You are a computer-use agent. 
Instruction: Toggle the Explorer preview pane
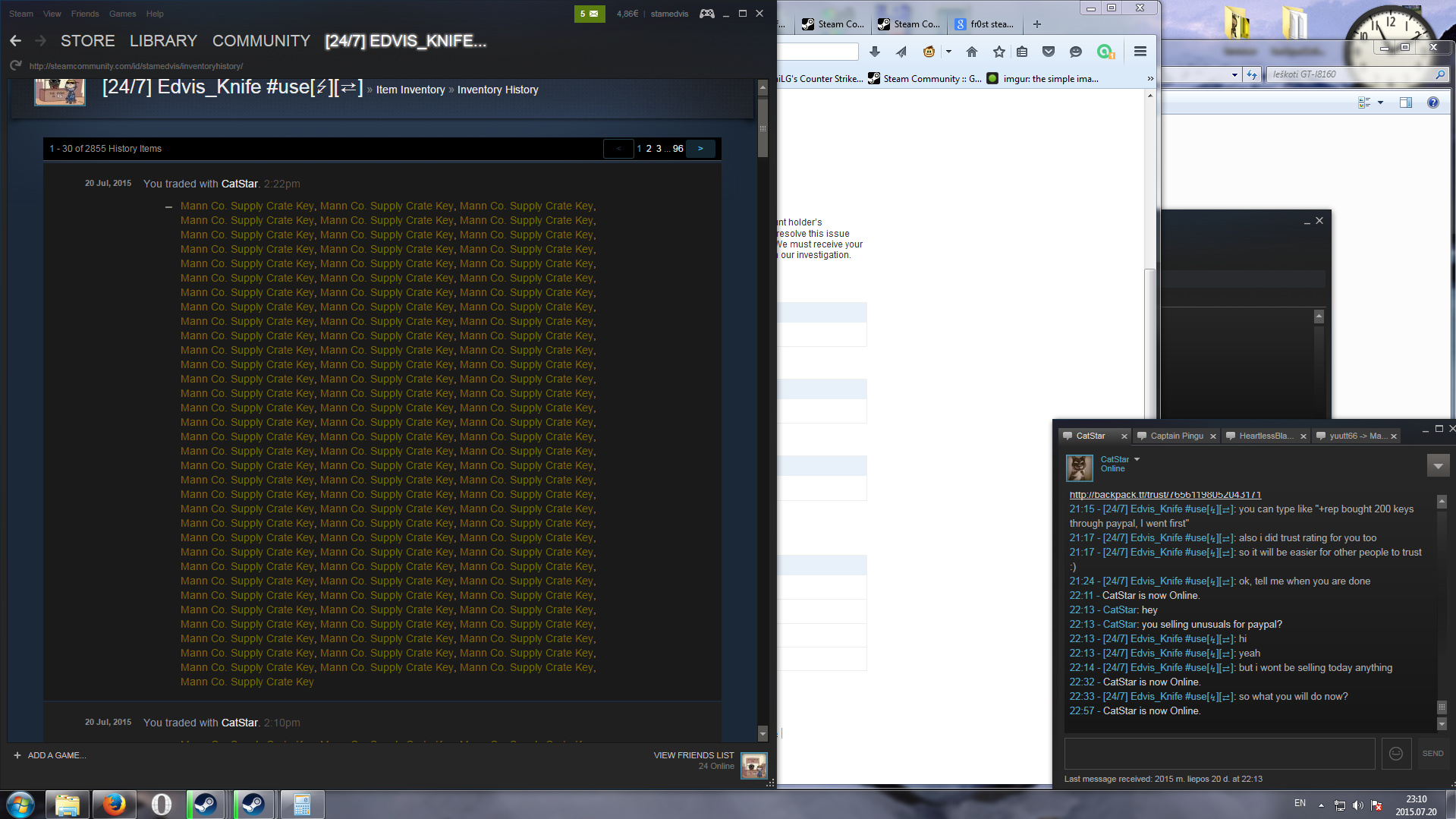[1405, 102]
